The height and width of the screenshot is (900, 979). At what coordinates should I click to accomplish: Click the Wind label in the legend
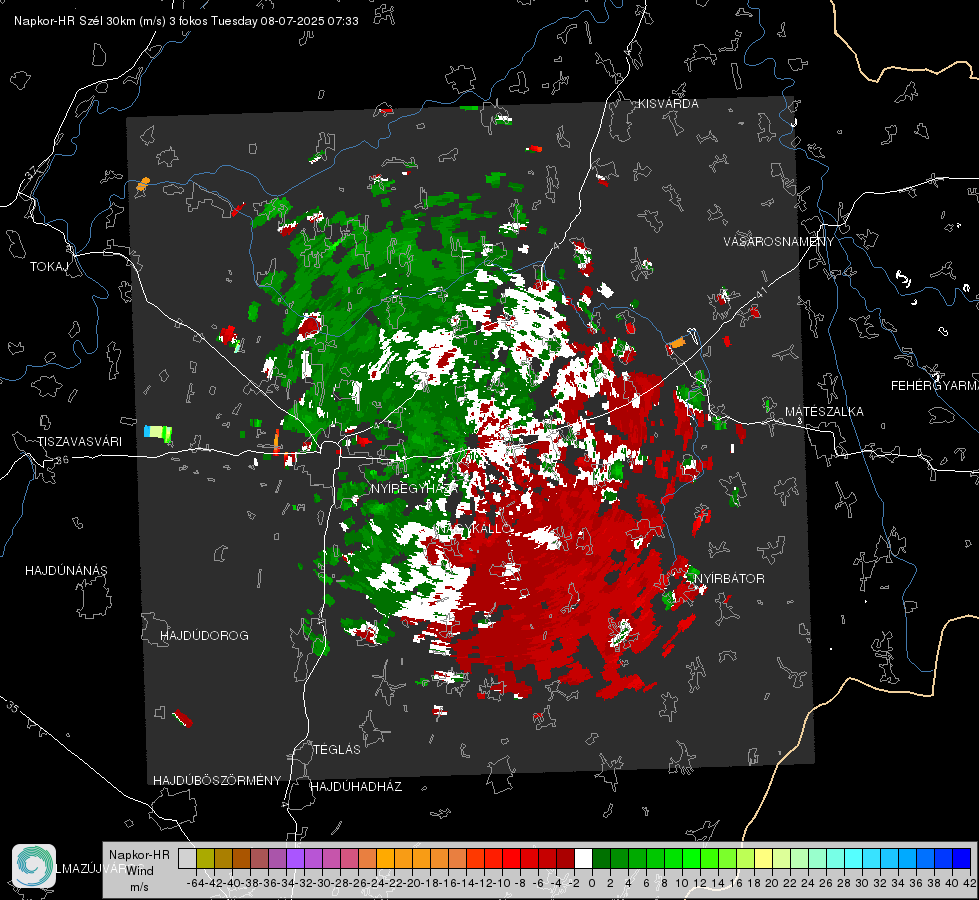(140, 871)
